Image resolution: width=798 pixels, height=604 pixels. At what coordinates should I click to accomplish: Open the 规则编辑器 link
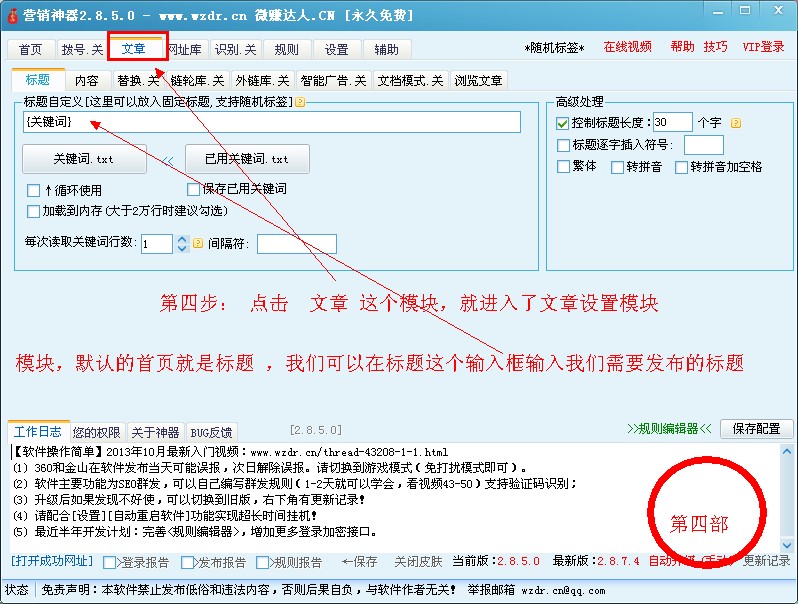[669, 428]
